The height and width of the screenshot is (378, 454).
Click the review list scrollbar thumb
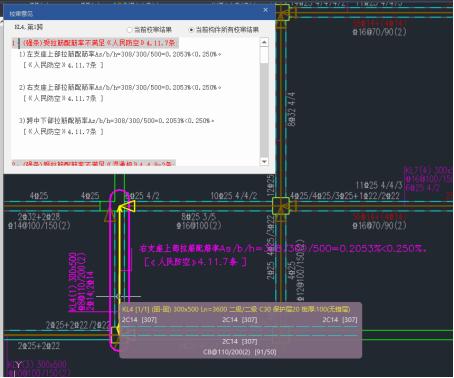click(264, 55)
